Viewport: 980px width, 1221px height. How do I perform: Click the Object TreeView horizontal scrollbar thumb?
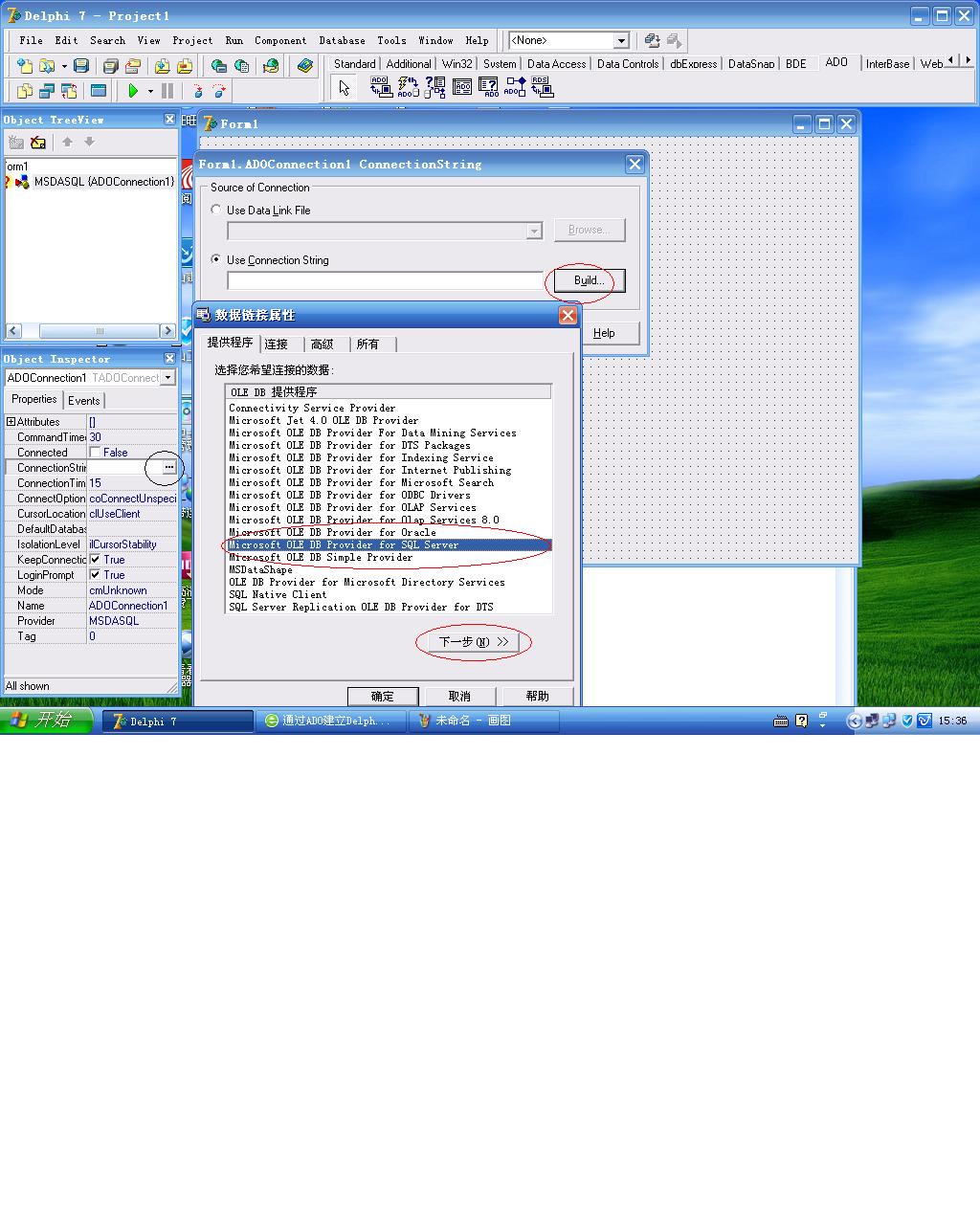[99, 331]
